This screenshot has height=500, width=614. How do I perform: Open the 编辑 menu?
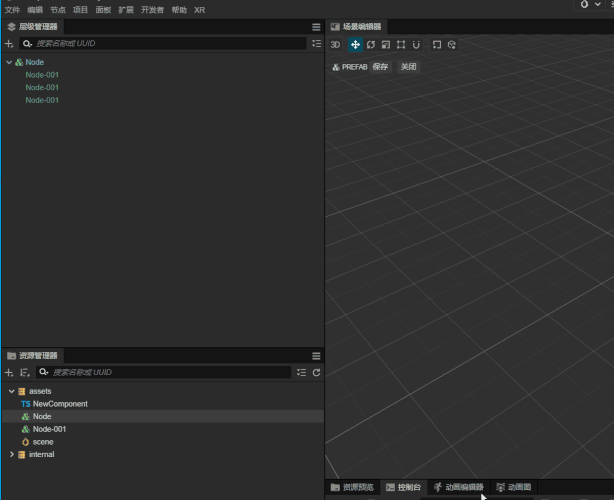pos(35,10)
